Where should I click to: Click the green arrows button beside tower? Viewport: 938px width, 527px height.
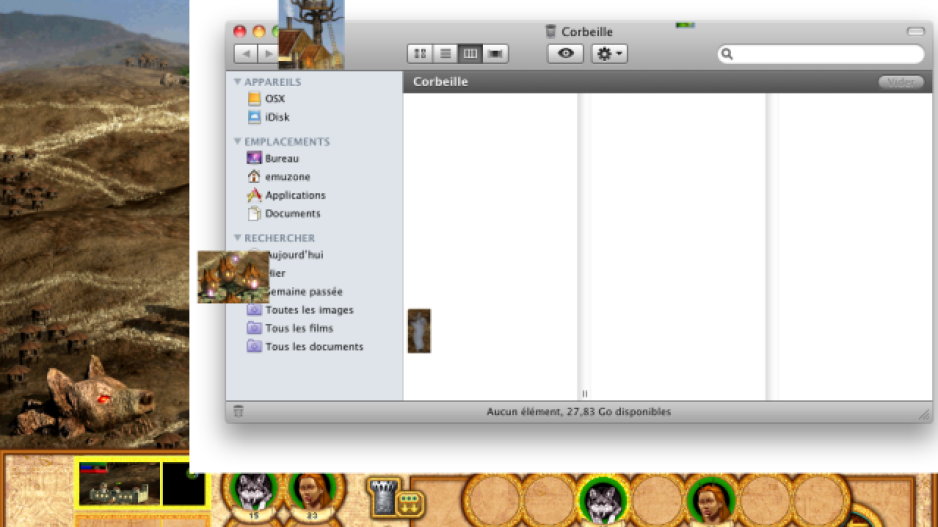coord(409,504)
